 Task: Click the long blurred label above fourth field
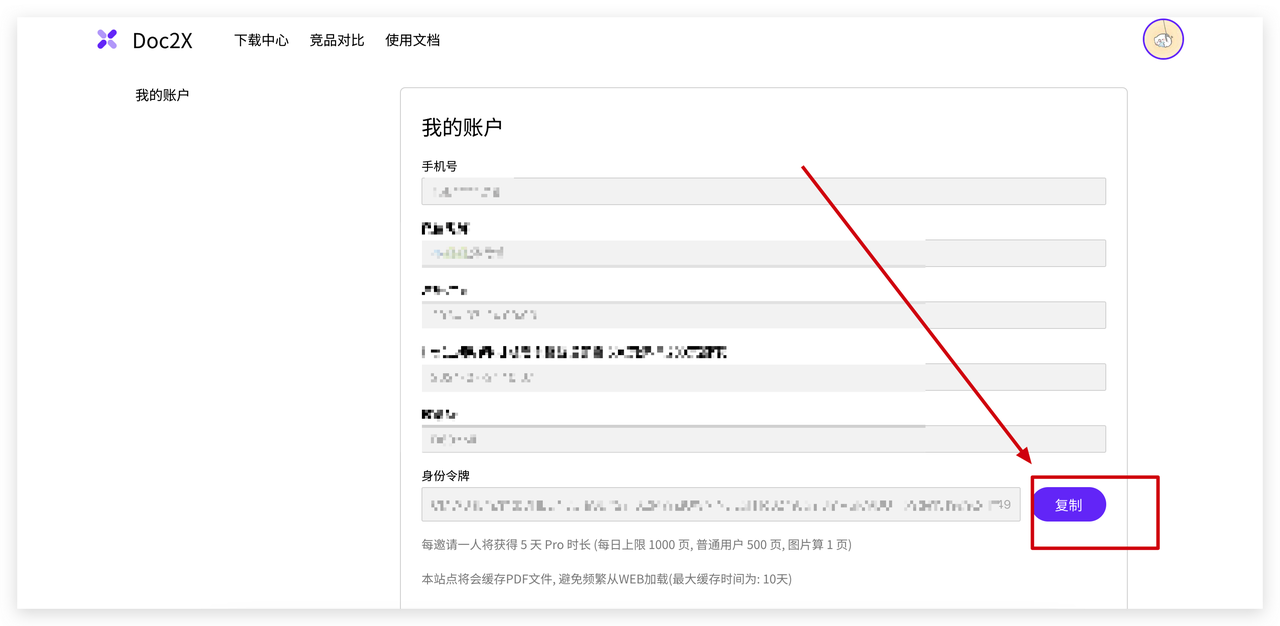574,352
